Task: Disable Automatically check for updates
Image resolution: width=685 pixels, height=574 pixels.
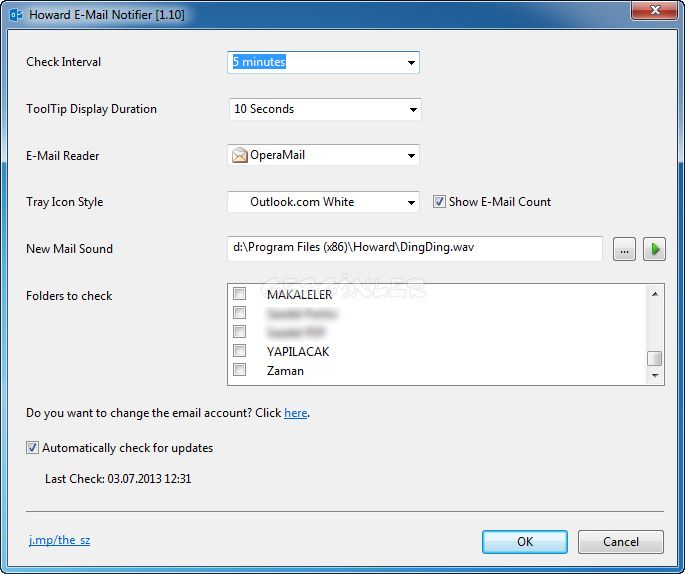Action: 32,448
